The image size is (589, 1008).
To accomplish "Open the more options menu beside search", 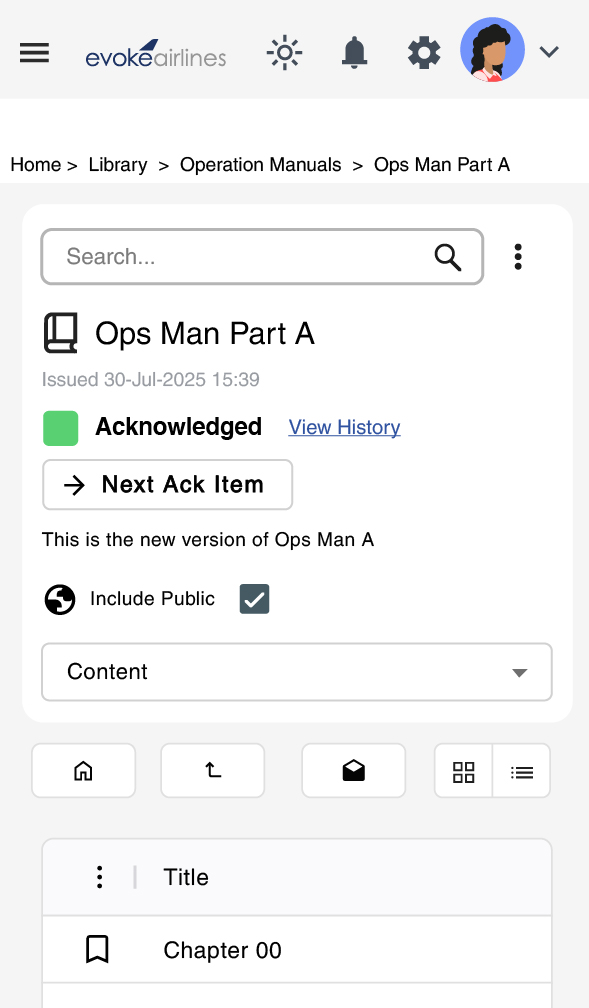I will [x=518, y=256].
